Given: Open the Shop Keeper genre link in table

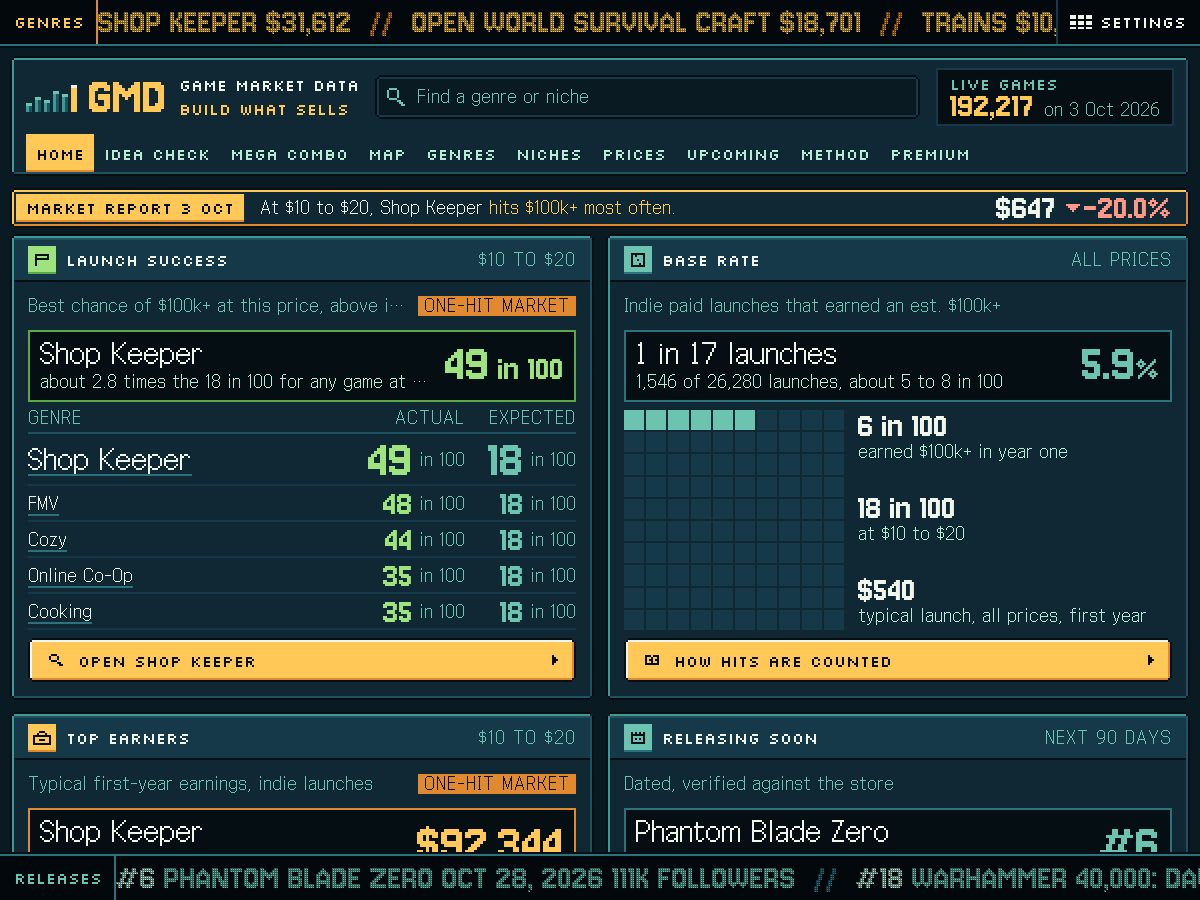Looking at the screenshot, I should click(109, 460).
